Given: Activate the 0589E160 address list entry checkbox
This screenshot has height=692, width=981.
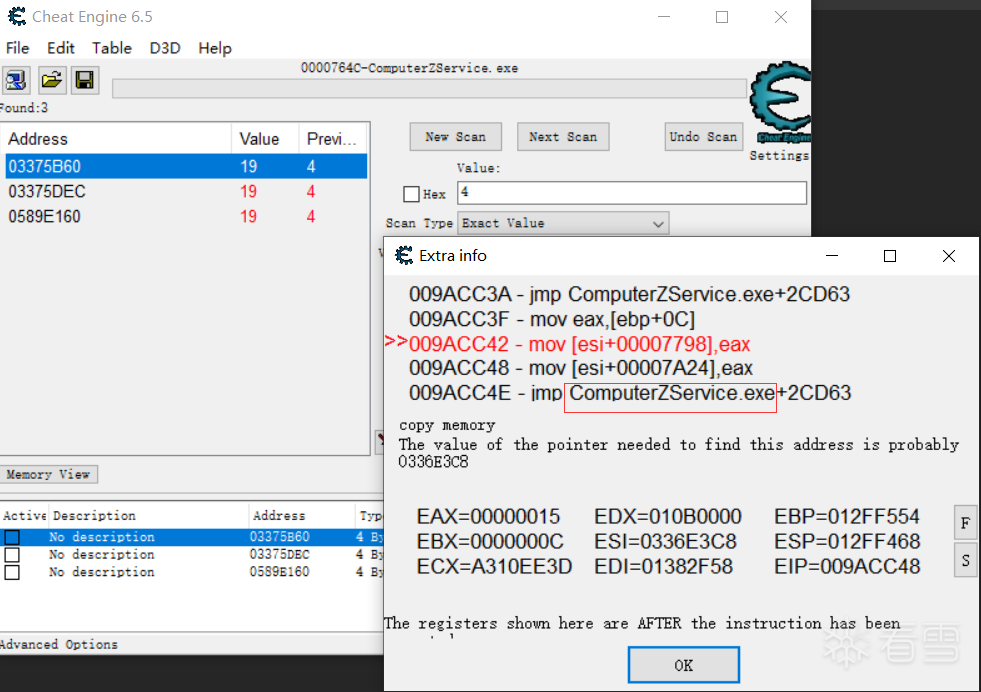Looking at the screenshot, I should [12, 572].
